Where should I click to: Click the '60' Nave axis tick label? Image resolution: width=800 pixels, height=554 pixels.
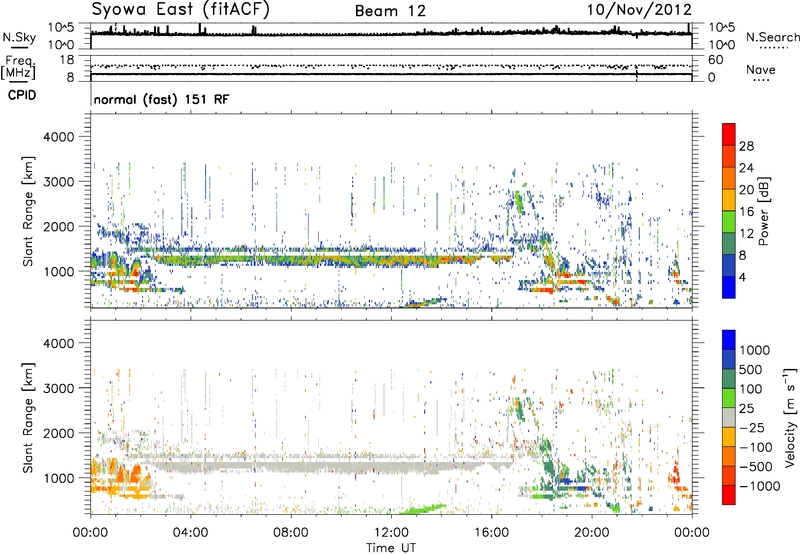(715, 60)
